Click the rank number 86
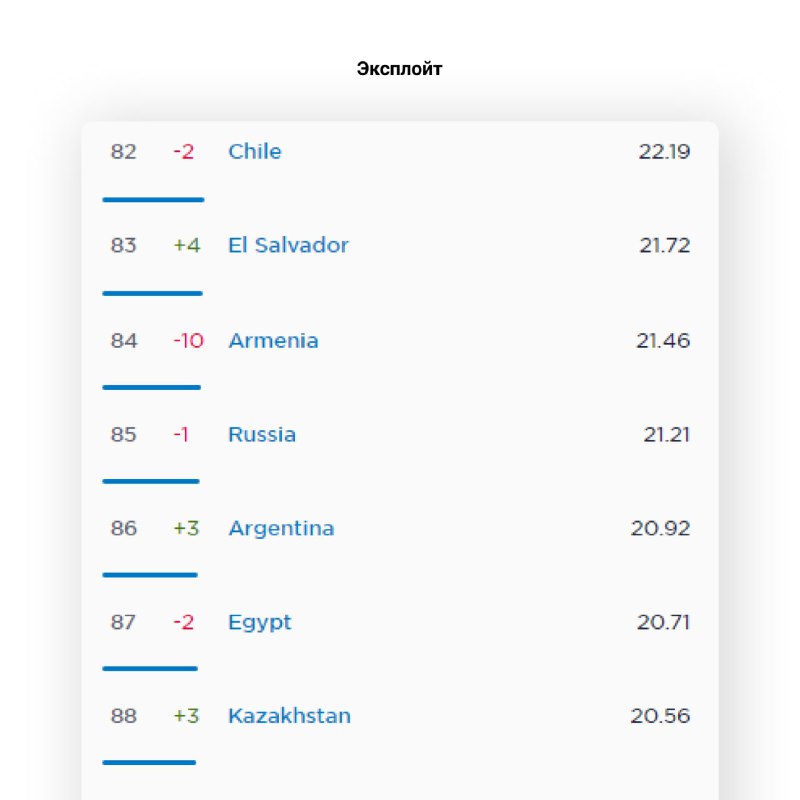 [x=124, y=529]
